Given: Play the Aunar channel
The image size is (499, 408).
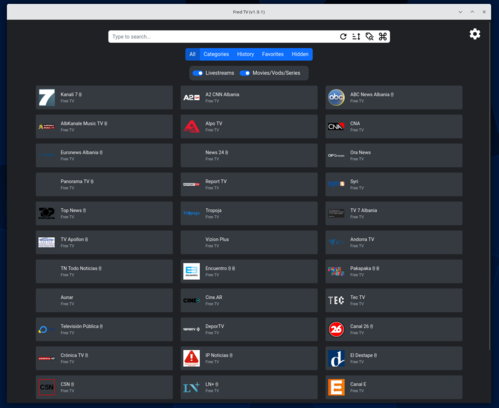Looking at the screenshot, I should click(x=104, y=300).
